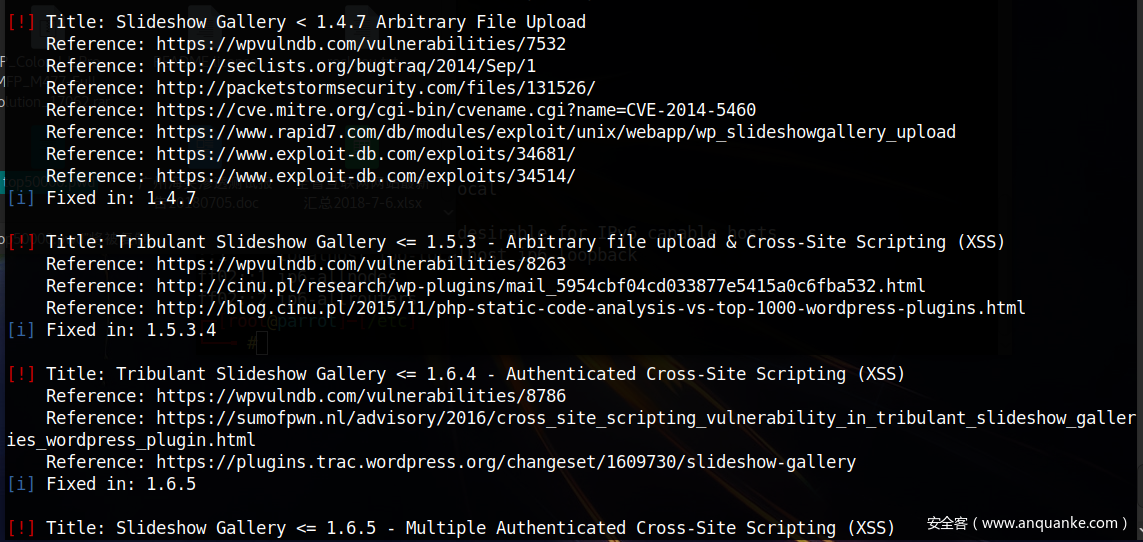Click the [!] marker beside Authenticated Cross-Site Scripting title
The width and height of the screenshot is (1143, 542).
[x=21, y=374]
